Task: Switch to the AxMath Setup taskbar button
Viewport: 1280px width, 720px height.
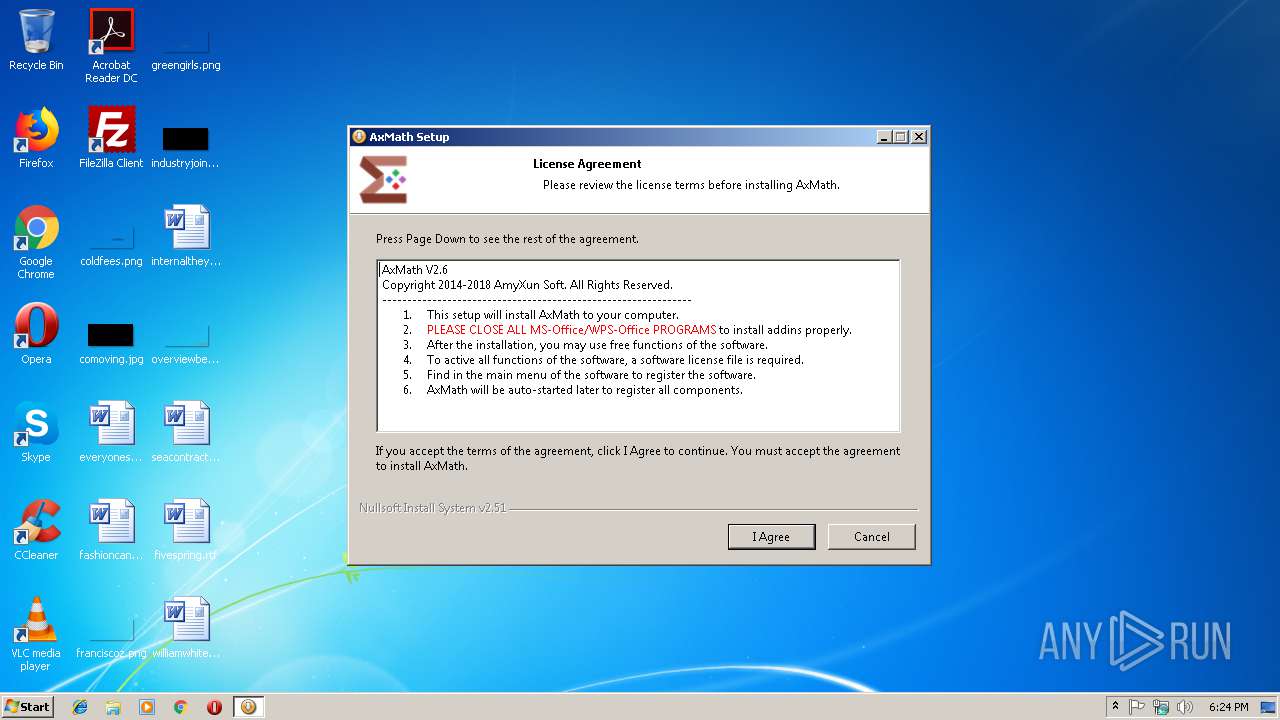Action: click(248, 706)
